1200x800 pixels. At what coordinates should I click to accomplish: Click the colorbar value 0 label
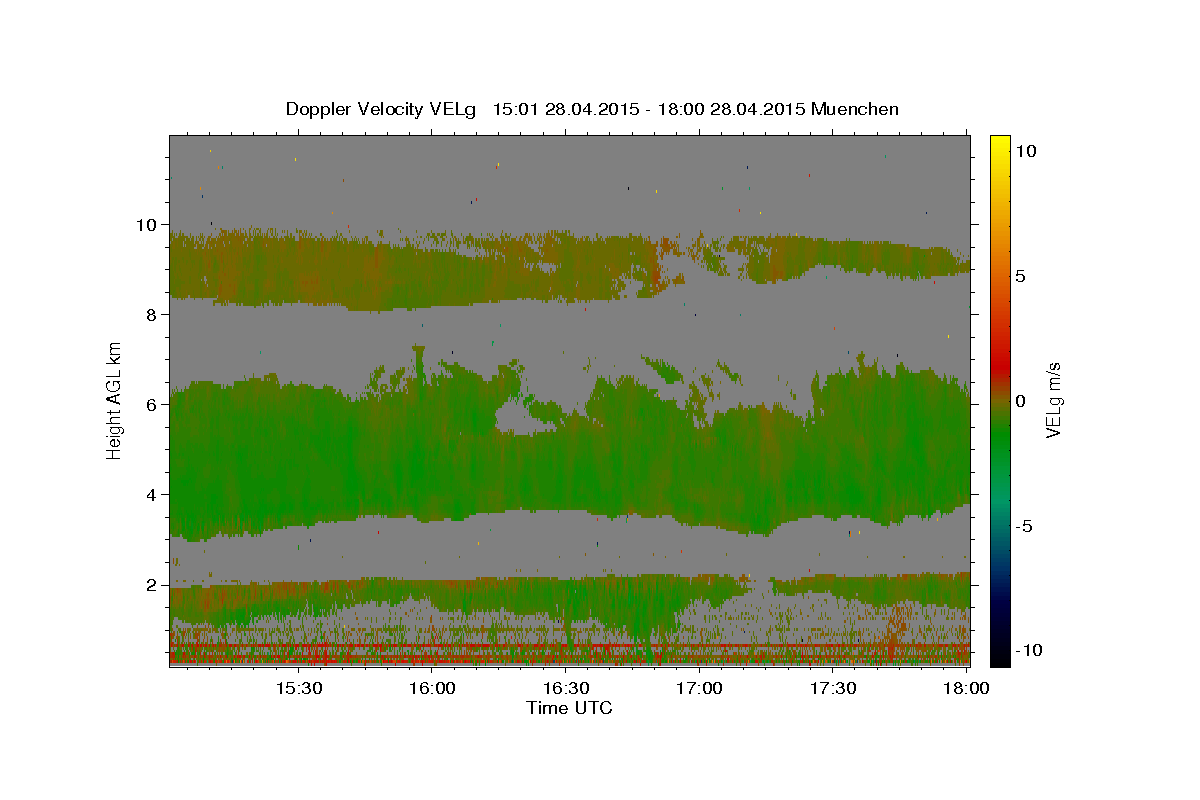pyautogui.click(x=1020, y=400)
